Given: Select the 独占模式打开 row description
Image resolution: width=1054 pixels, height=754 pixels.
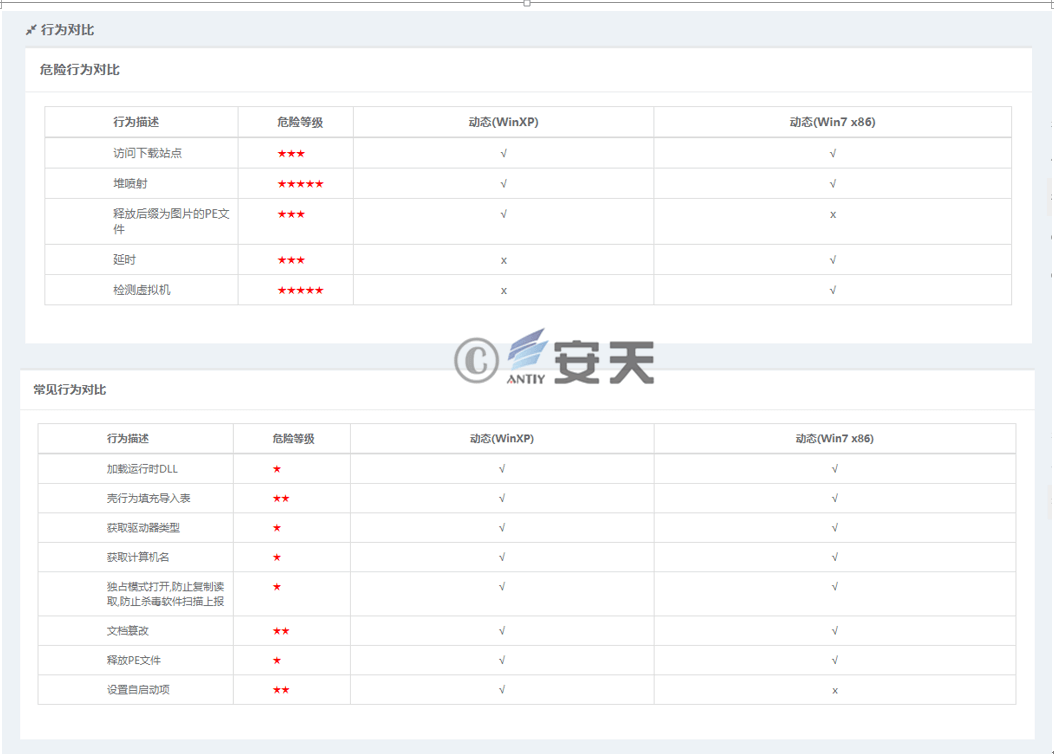Looking at the screenshot, I should coord(165,594).
